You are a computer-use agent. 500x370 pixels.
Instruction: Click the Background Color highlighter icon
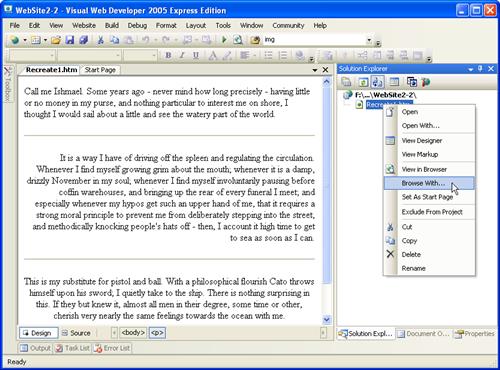pos(227,55)
